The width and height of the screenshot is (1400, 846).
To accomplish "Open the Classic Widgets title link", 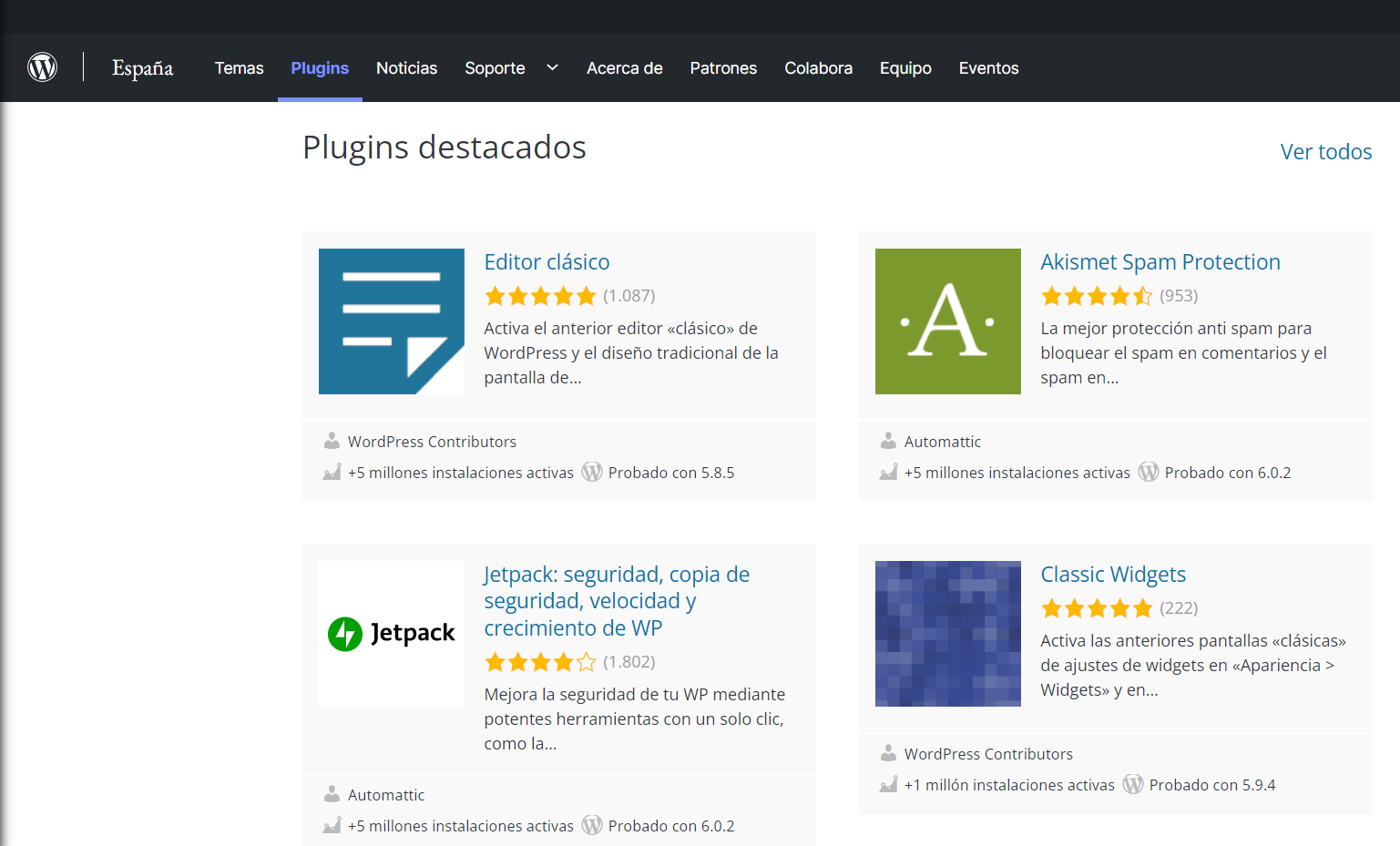I will click(x=1113, y=575).
